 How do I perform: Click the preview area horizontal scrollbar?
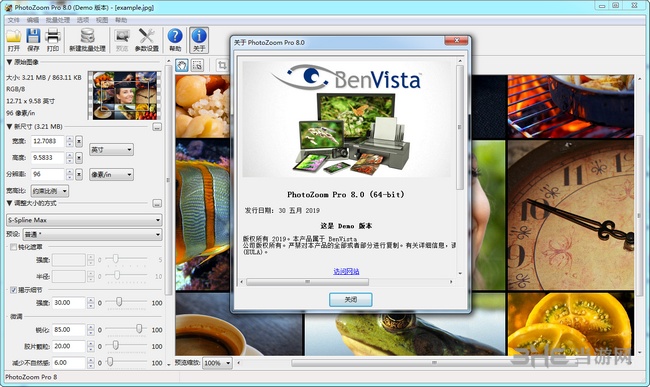(x=433, y=363)
